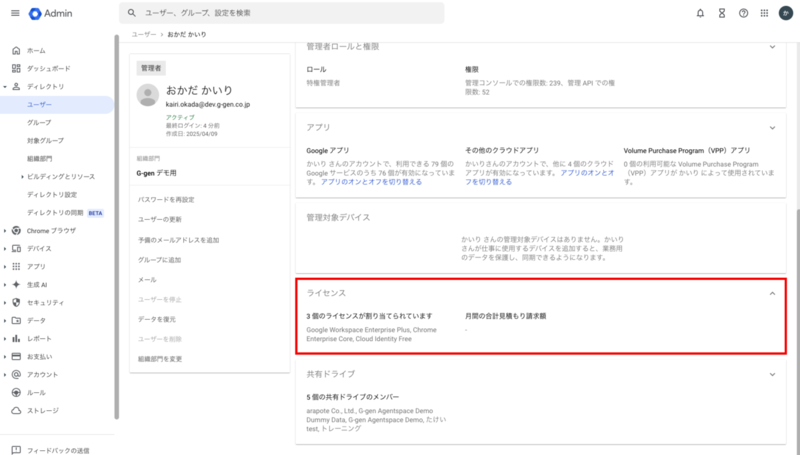Click the user profile avatar picture
This screenshot has height=455, width=800.
pyautogui.click(x=148, y=95)
